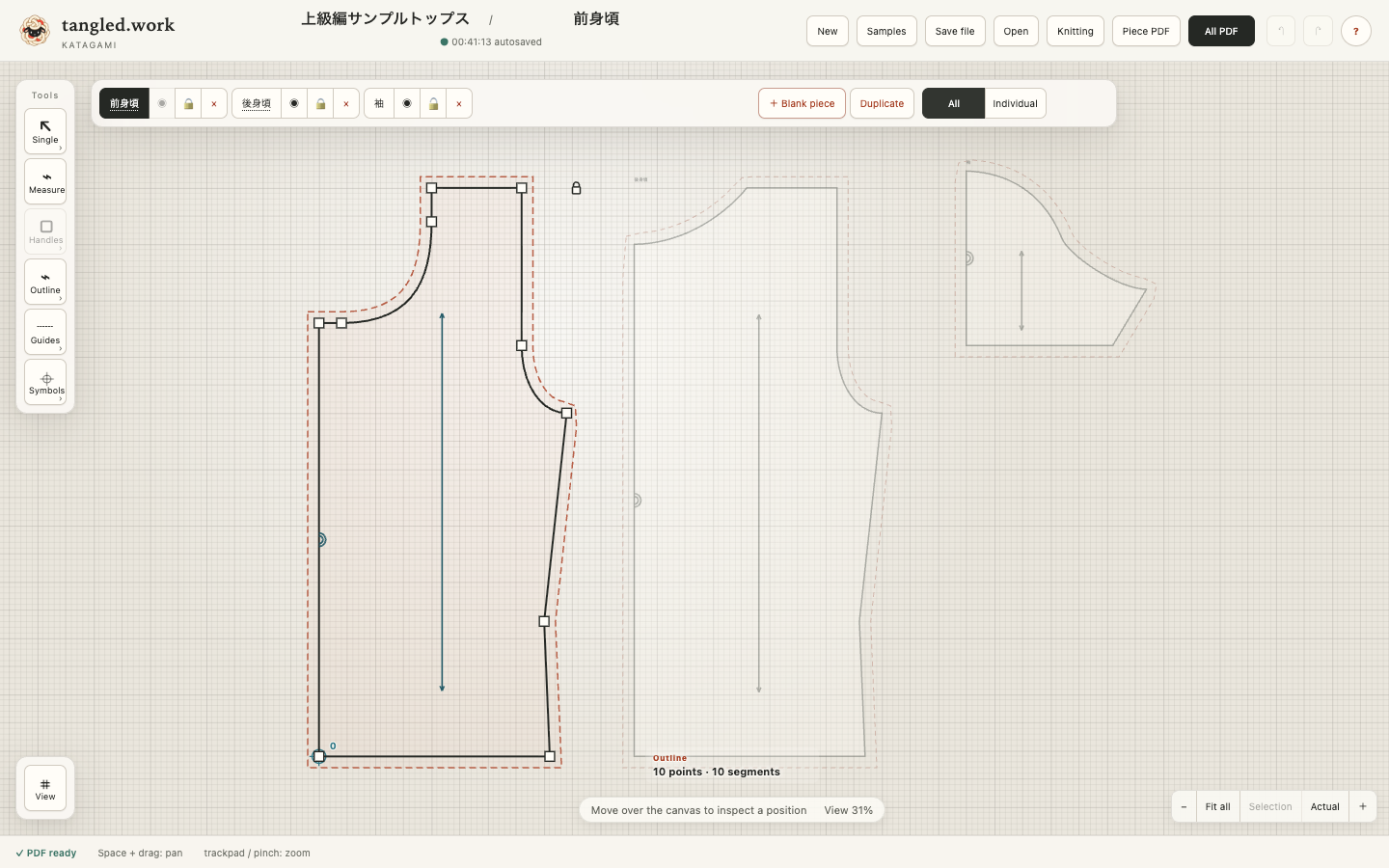Zoom in with the plus button
The height and width of the screenshot is (868, 1389).
pos(1363,806)
